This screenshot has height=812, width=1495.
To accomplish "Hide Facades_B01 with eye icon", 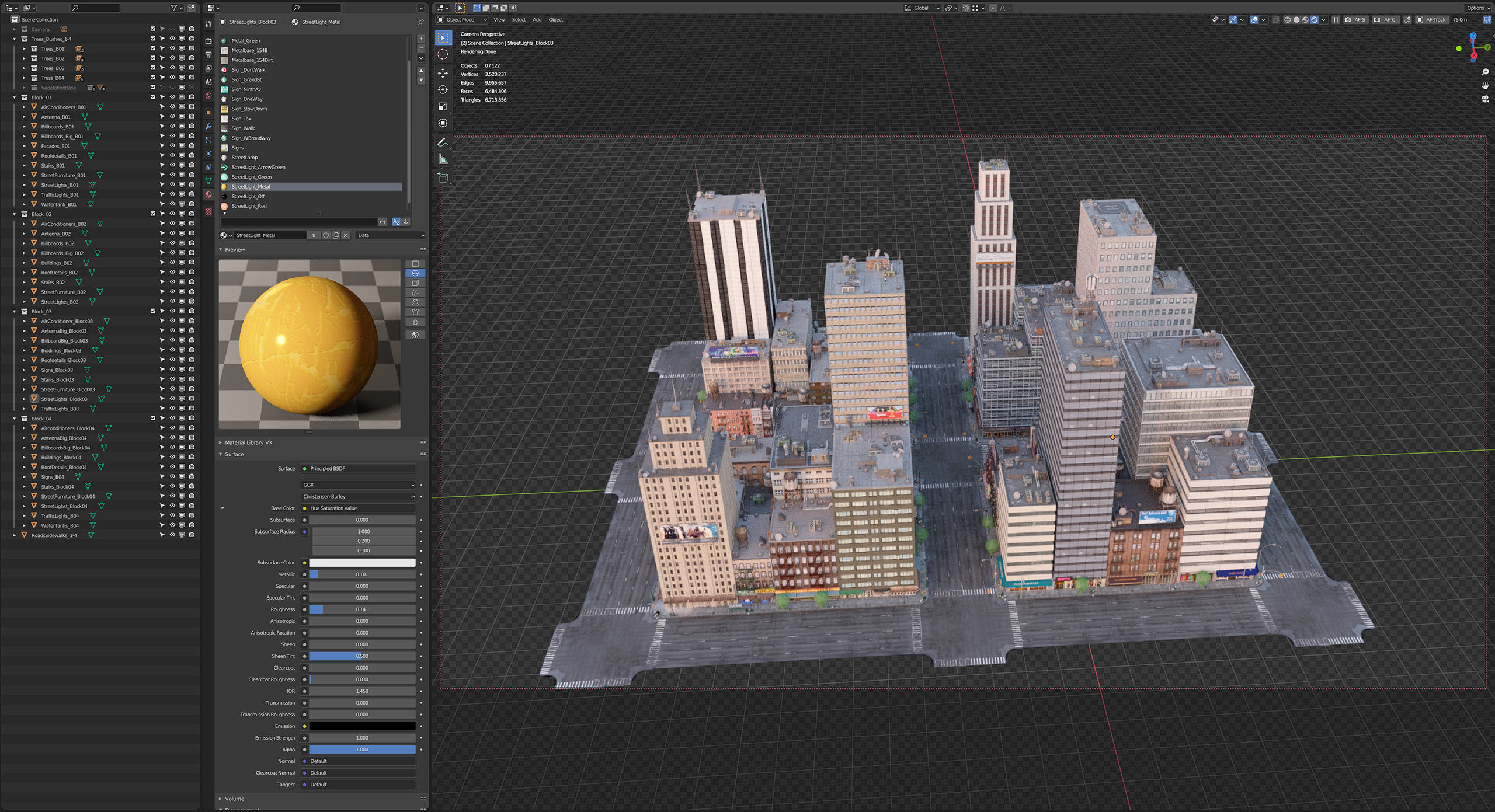I will click(172, 146).
